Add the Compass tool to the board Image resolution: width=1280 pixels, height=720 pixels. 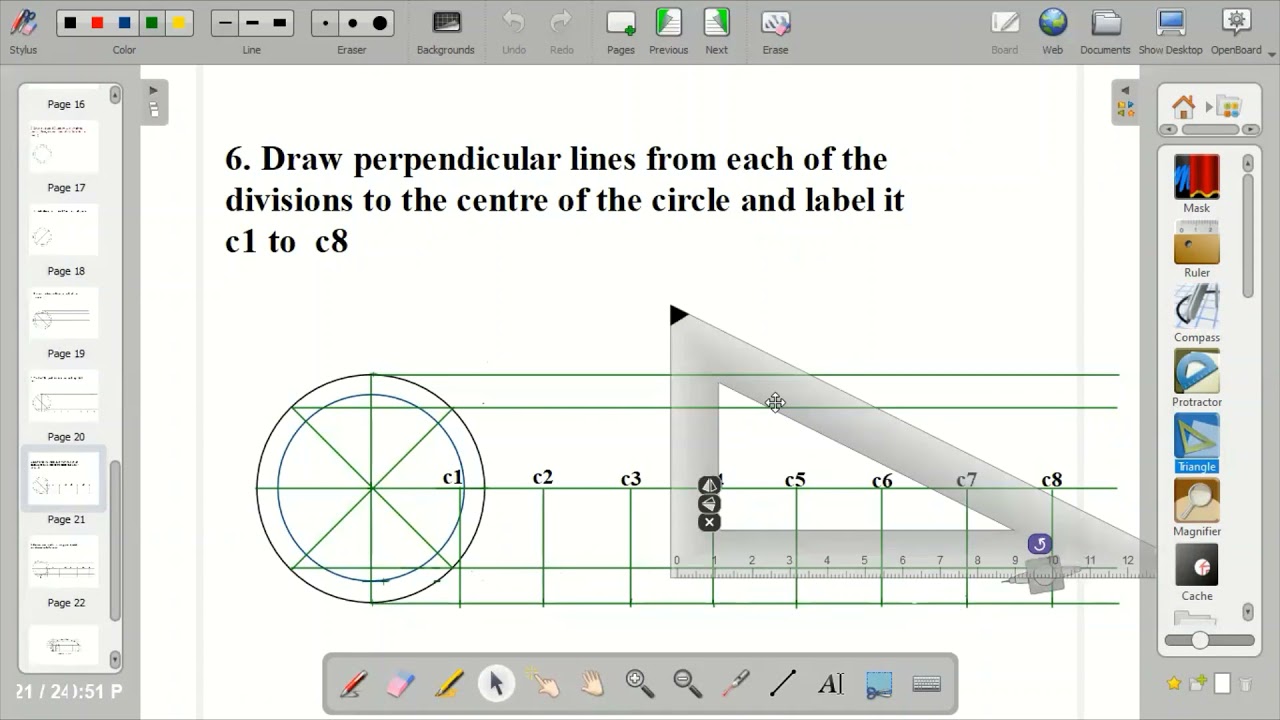(x=1197, y=314)
